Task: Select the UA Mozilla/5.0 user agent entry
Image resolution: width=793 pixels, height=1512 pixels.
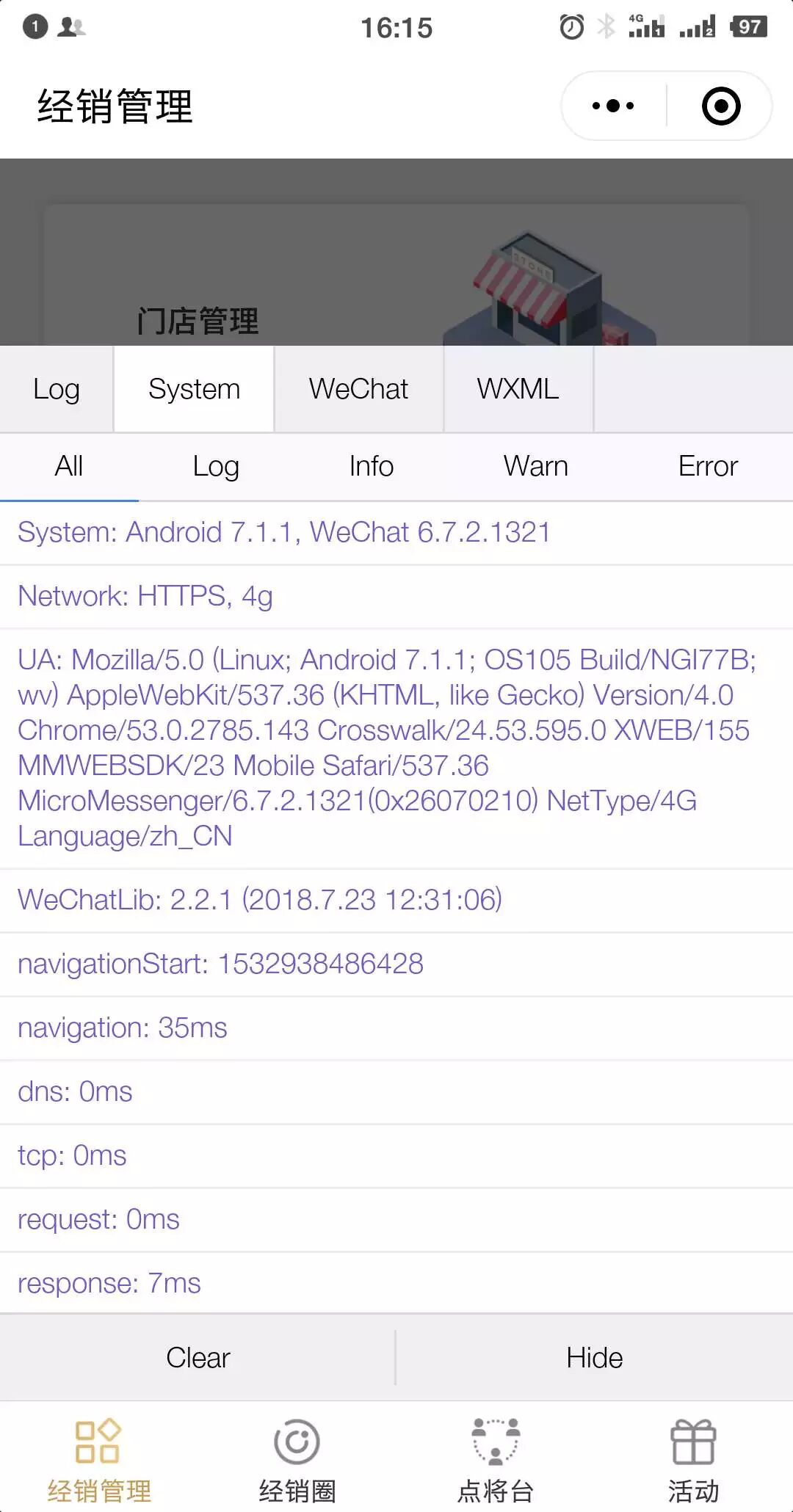Action: click(x=396, y=749)
